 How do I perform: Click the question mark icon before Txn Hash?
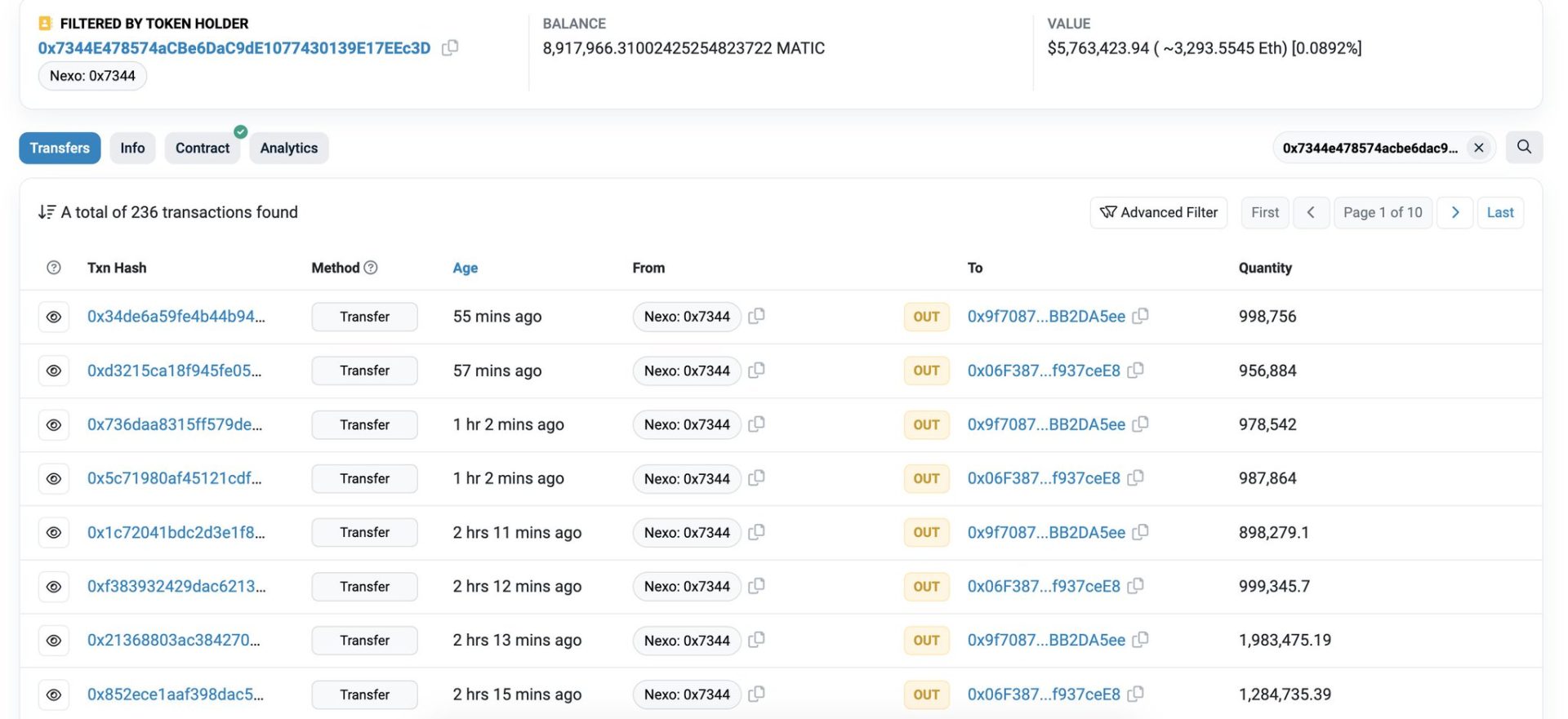tap(54, 268)
